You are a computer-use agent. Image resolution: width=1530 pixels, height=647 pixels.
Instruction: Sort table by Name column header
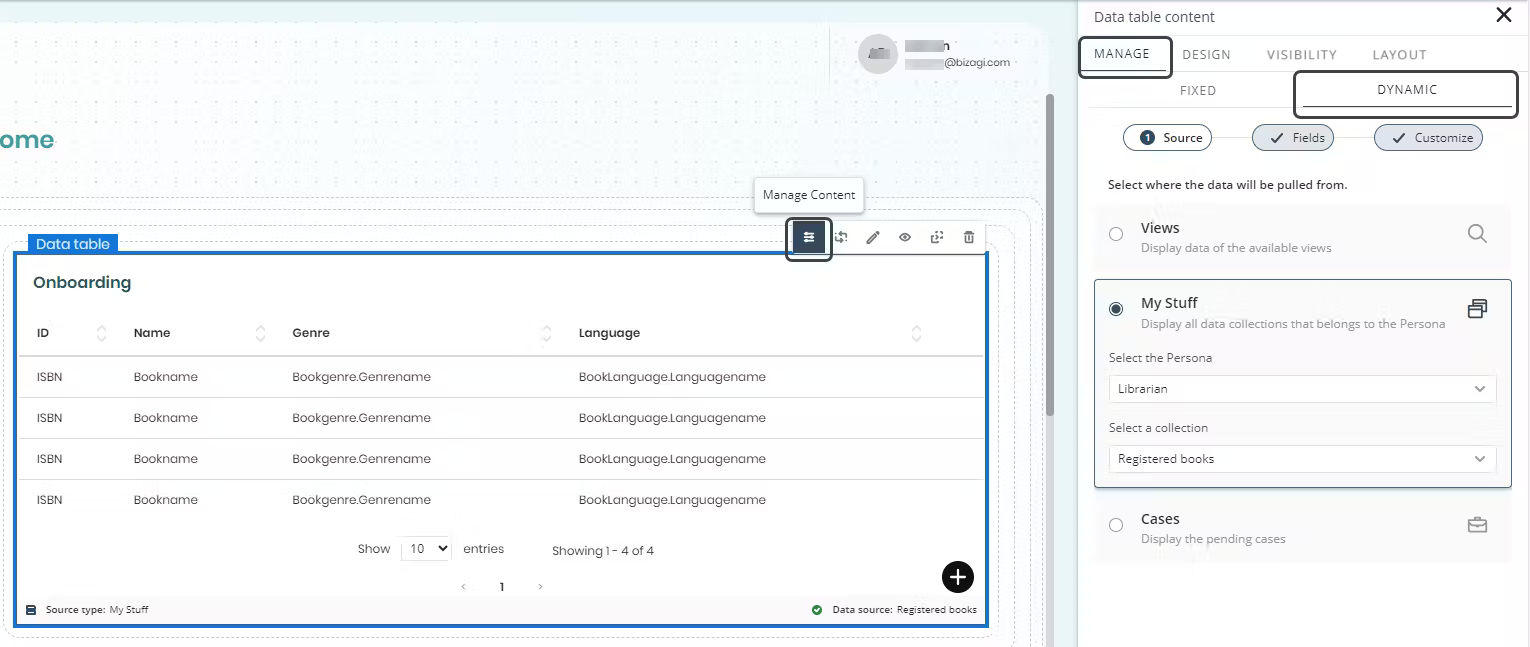(152, 333)
